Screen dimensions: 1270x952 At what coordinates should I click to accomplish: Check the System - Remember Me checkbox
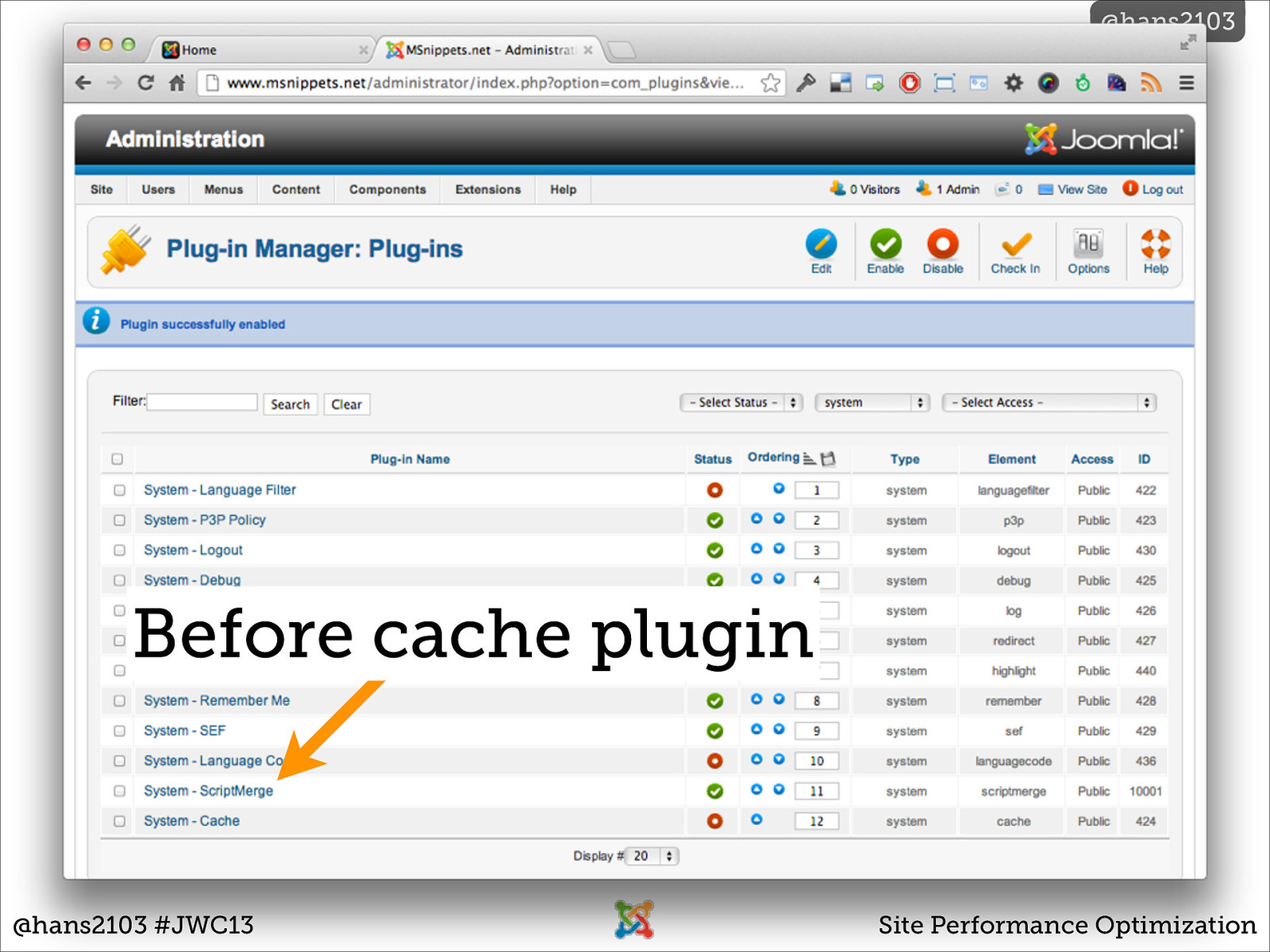tap(119, 701)
